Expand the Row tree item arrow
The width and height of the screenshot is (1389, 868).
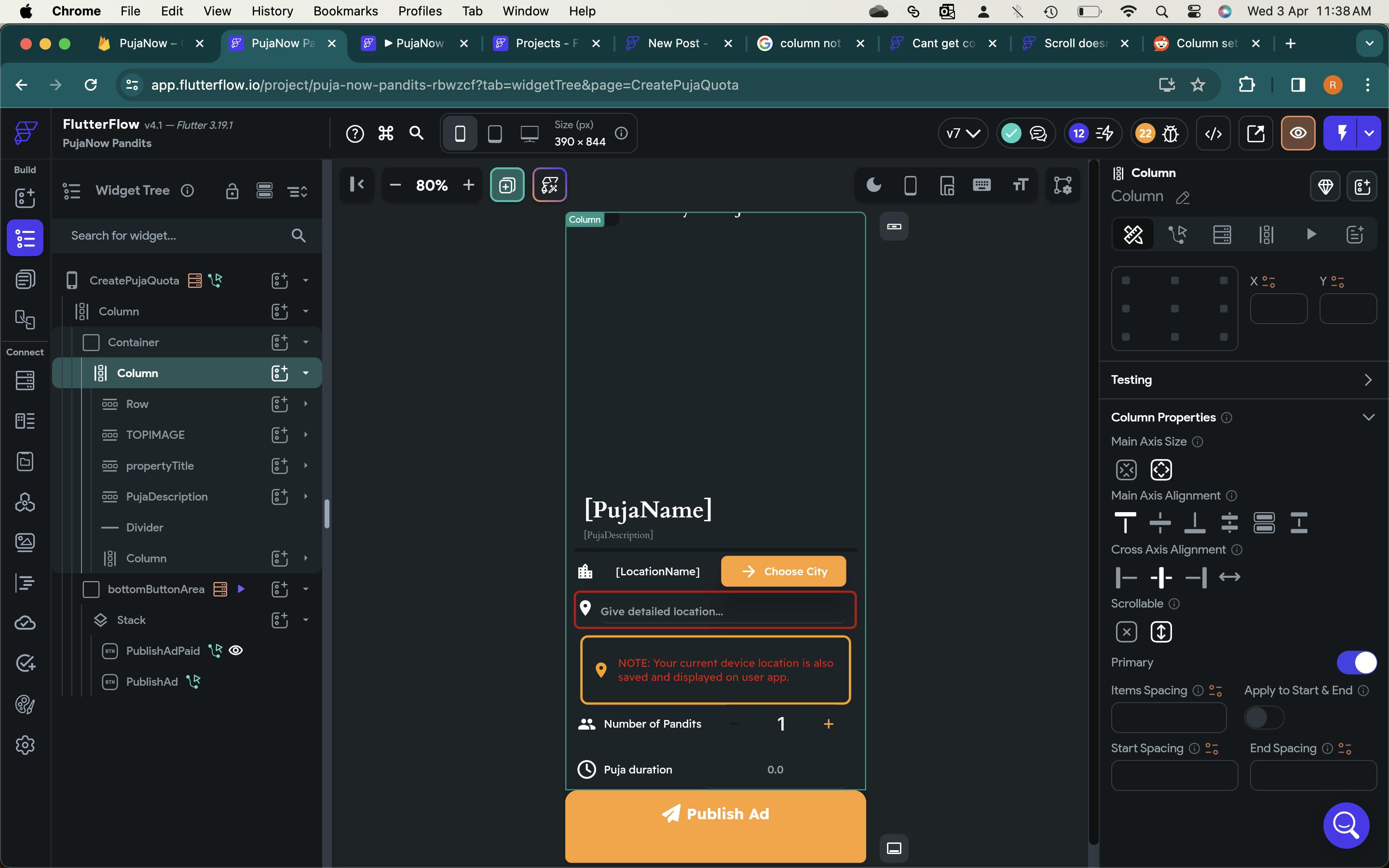[x=305, y=404]
